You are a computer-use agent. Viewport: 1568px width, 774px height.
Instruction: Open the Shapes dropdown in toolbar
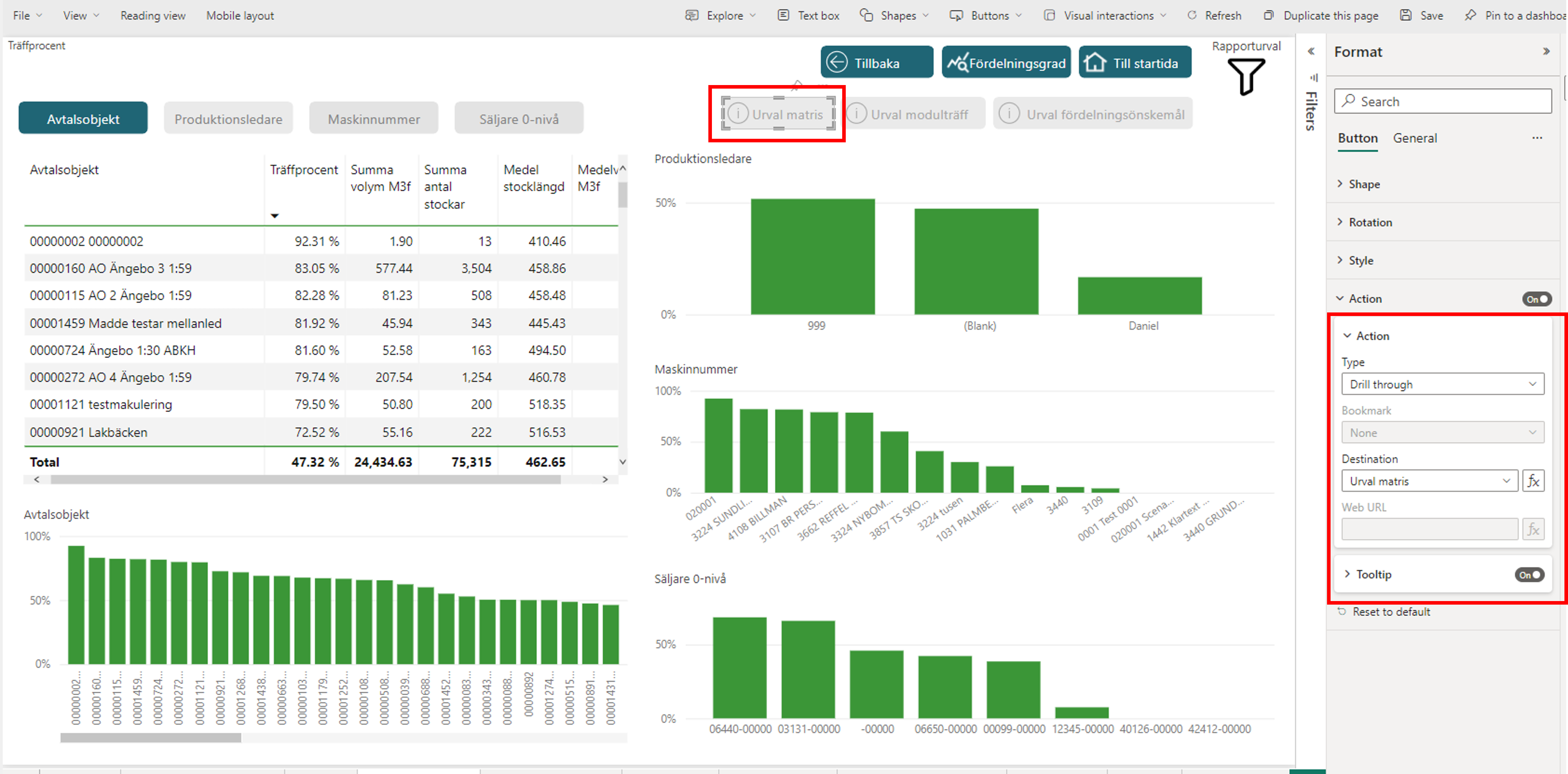(x=894, y=15)
